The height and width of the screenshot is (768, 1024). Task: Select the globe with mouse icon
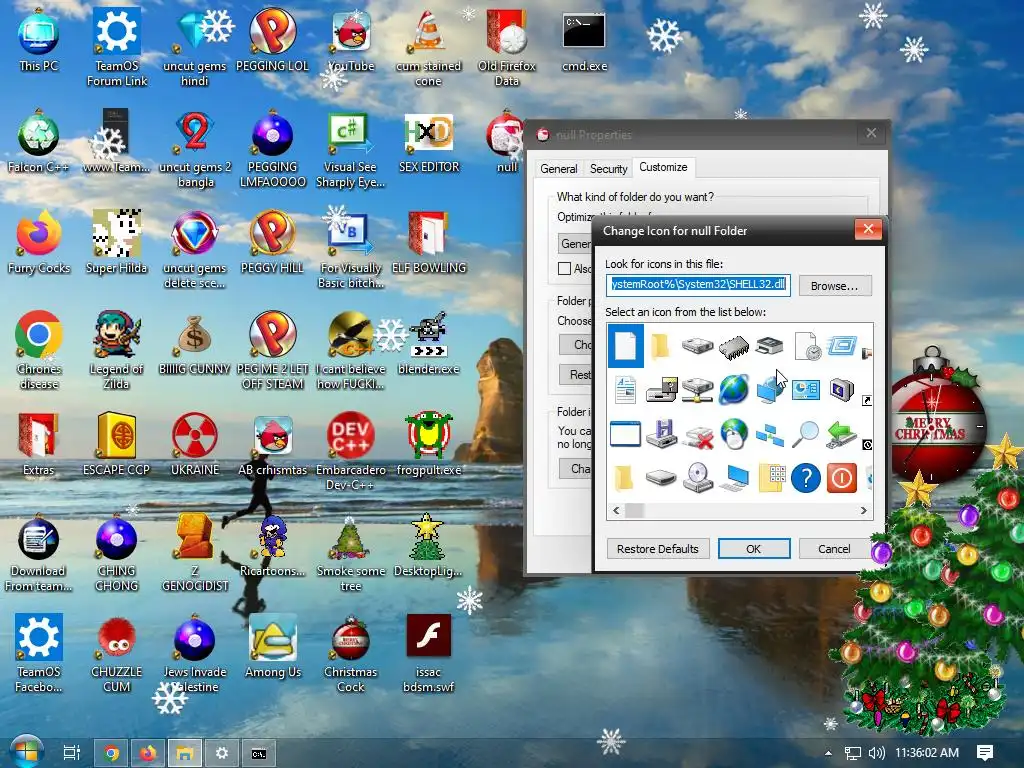click(734, 434)
